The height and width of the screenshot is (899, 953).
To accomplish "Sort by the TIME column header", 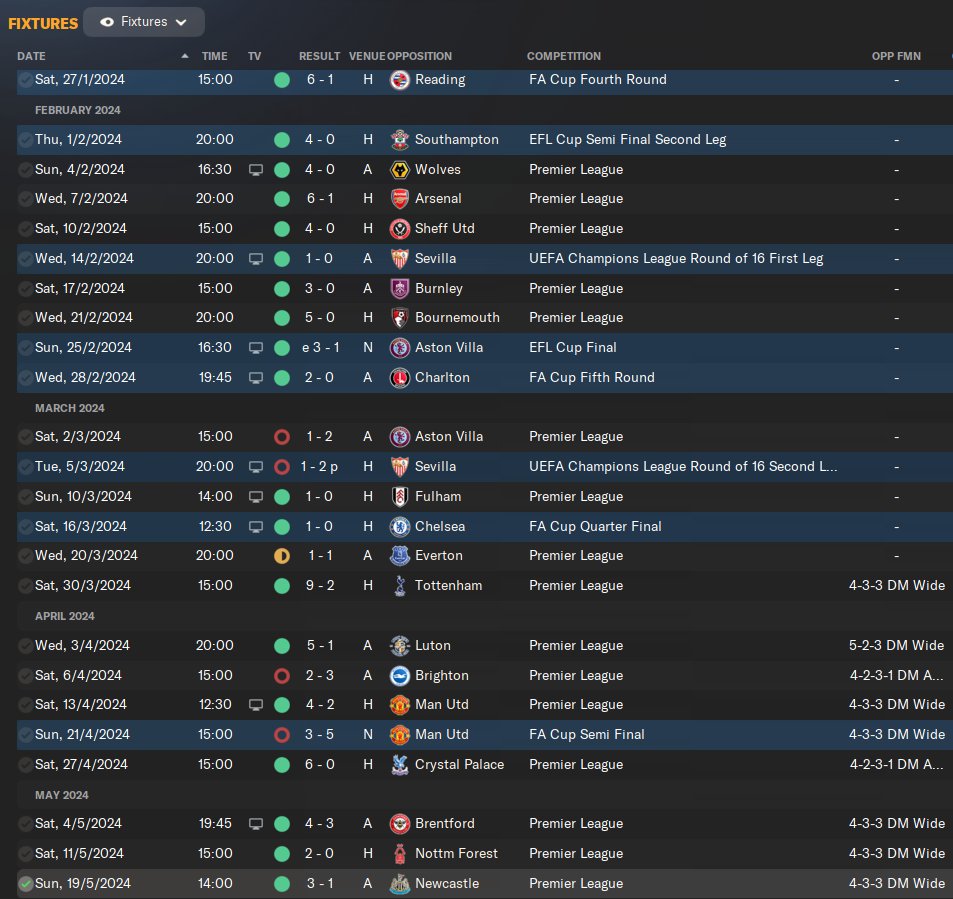I will tap(215, 56).
